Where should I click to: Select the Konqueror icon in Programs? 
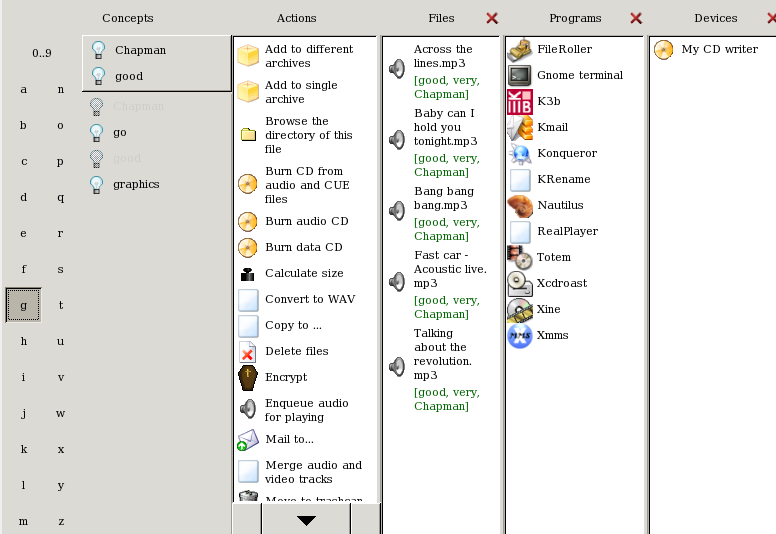(x=520, y=153)
